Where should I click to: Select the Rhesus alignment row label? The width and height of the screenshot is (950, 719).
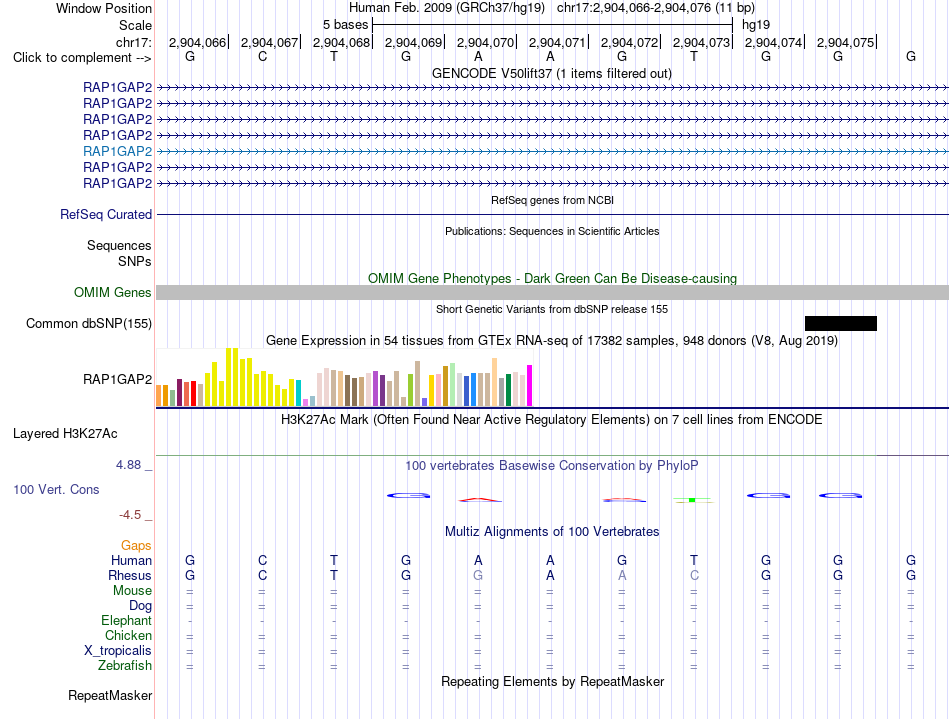(130, 575)
